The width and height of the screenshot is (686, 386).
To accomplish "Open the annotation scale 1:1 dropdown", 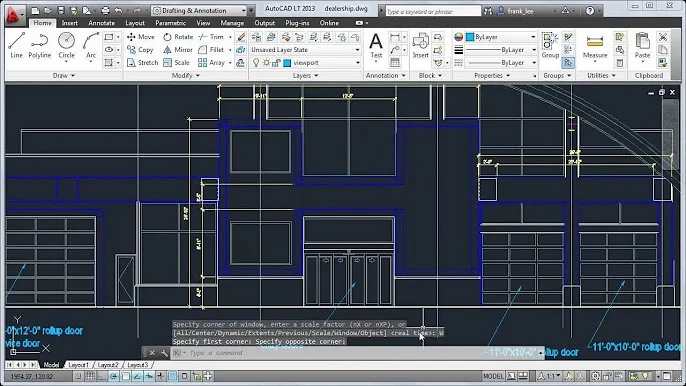I will click(550, 376).
